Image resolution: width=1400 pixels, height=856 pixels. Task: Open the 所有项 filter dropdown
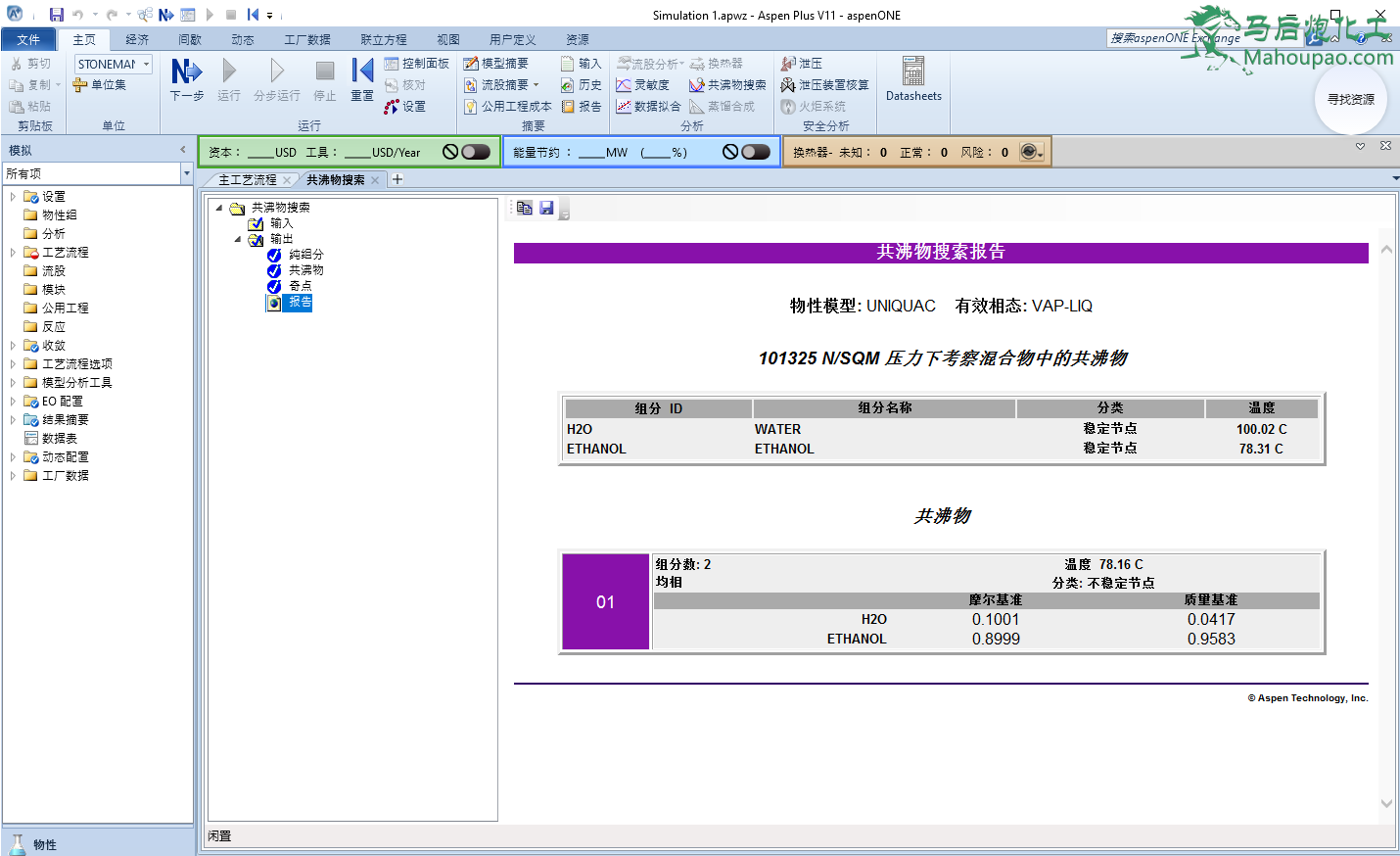pos(186,173)
